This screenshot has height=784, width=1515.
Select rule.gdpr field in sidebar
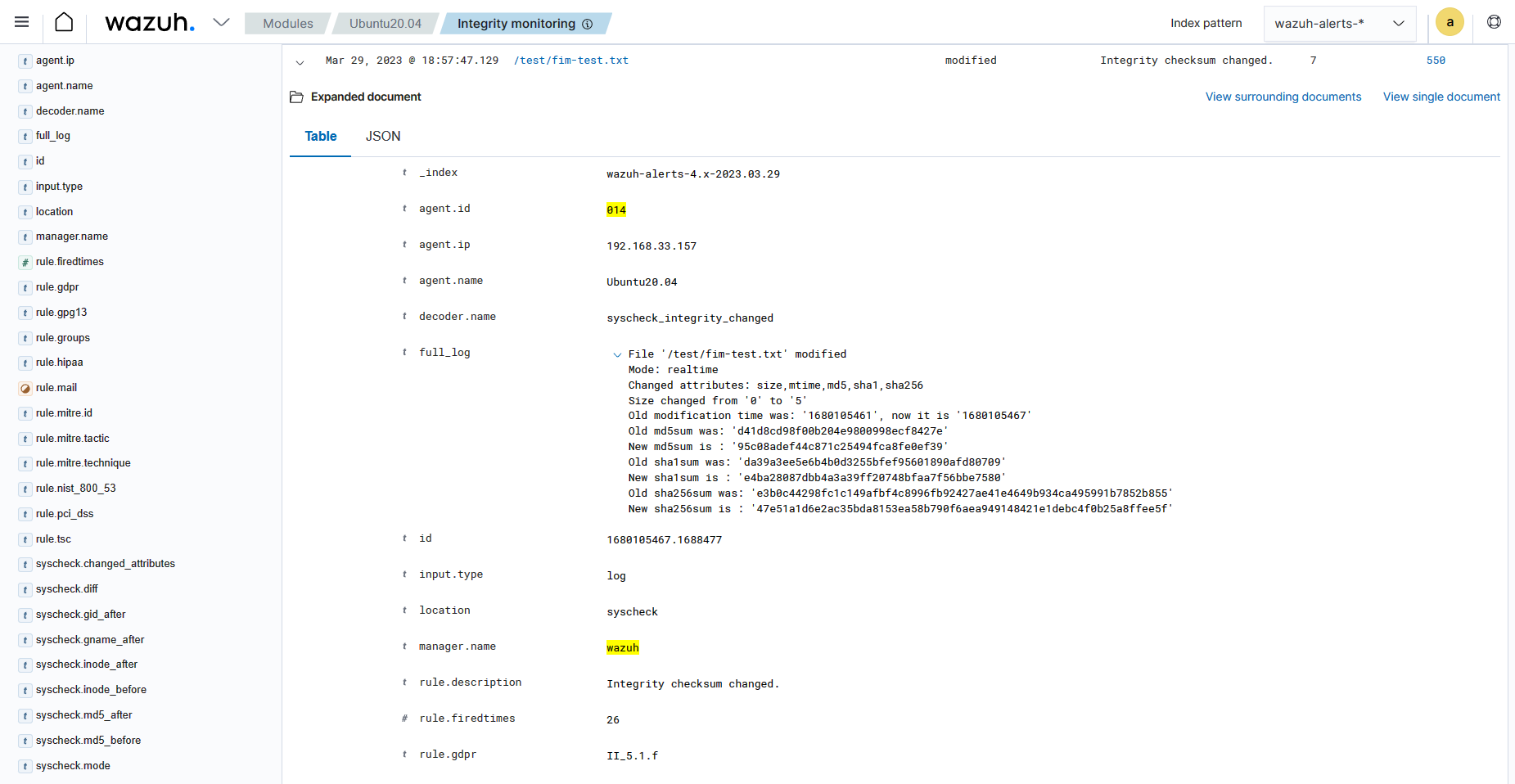pyautogui.click(x=57, y=287)
